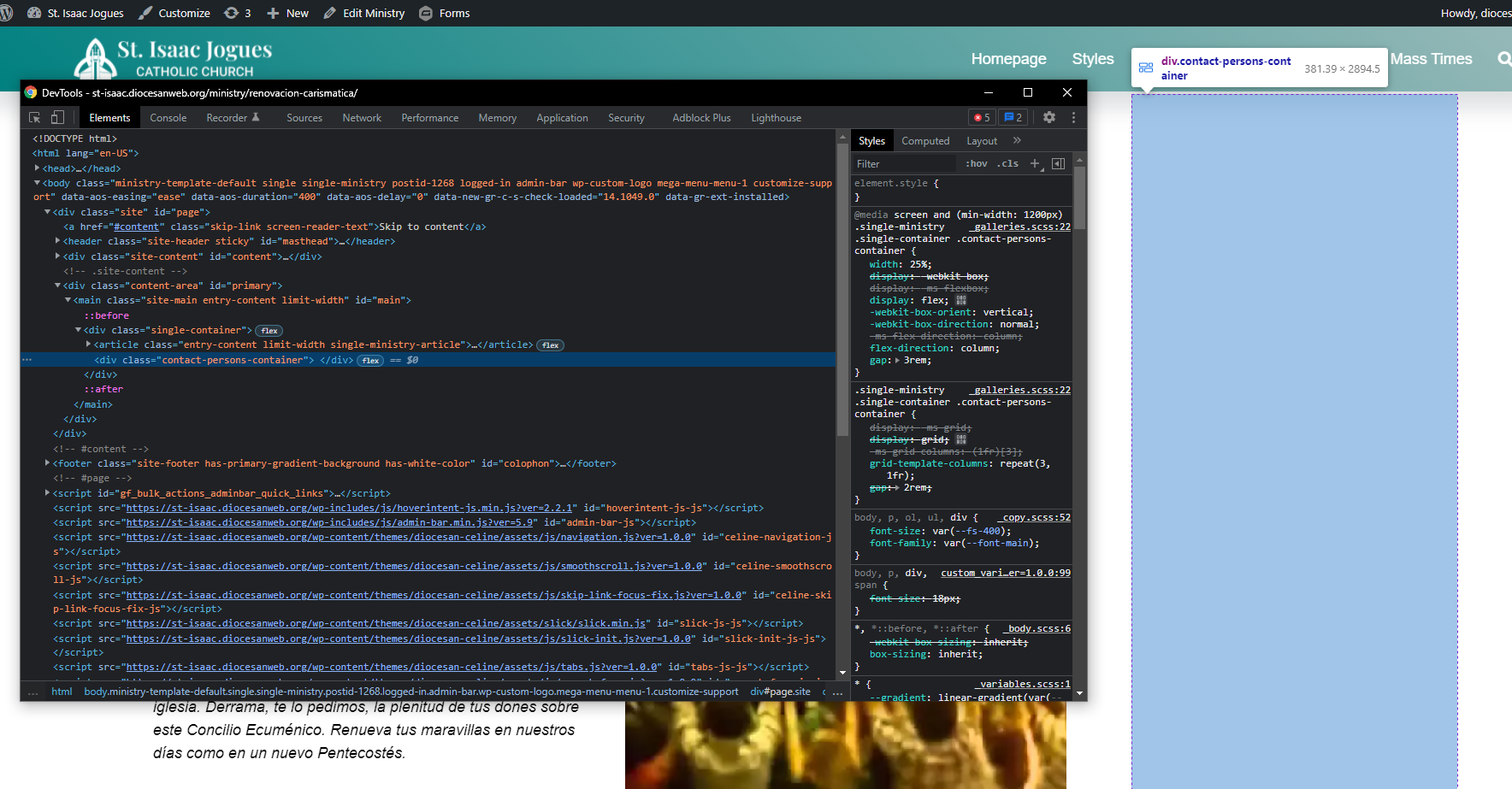Switch to the Console tab
1512x789 pixels.
click(168, 118)
